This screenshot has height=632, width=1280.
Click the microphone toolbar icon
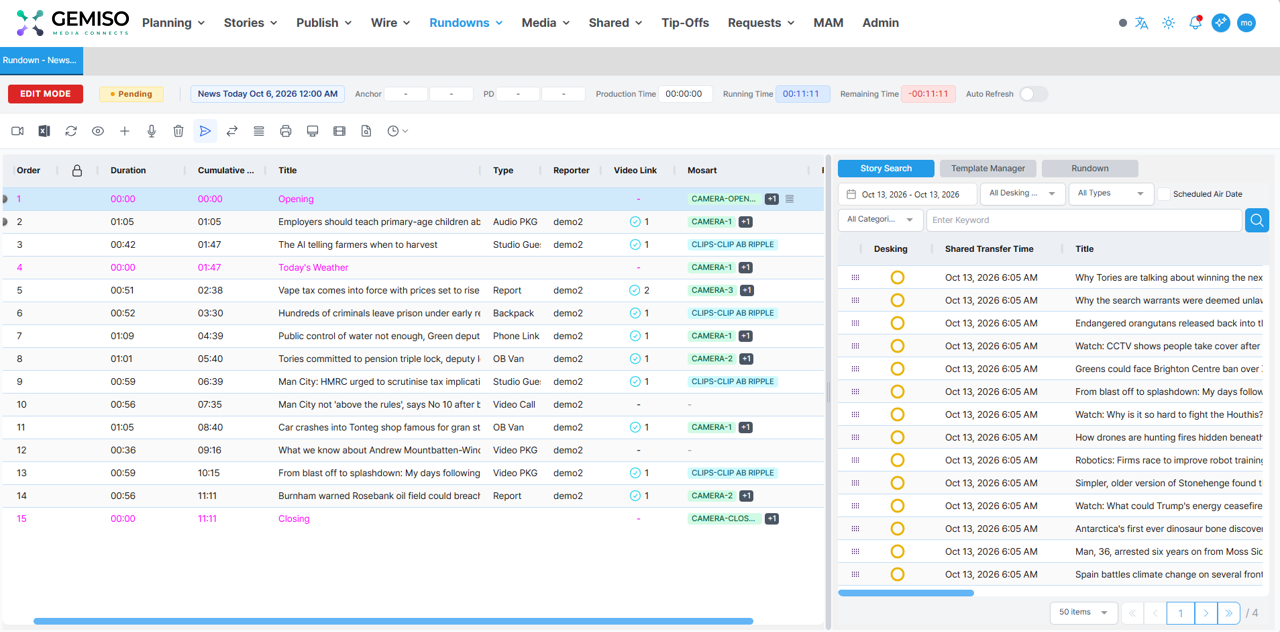(151, 131)
